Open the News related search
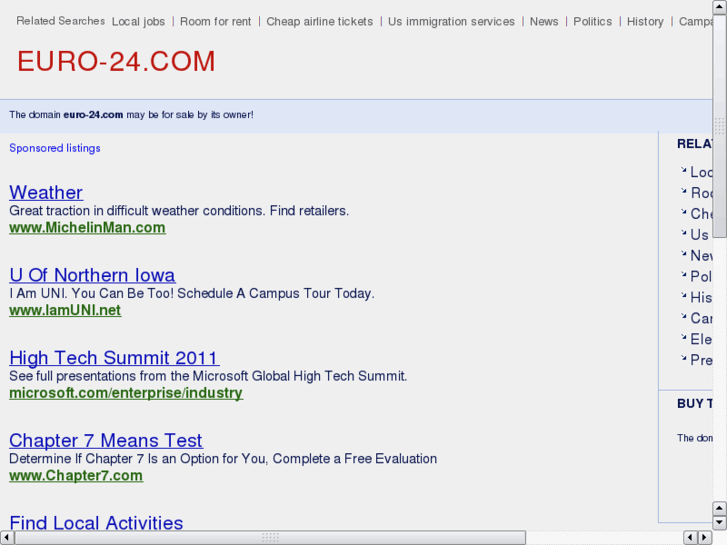Viewport: 727px width, 545px height. click(544, 22)
